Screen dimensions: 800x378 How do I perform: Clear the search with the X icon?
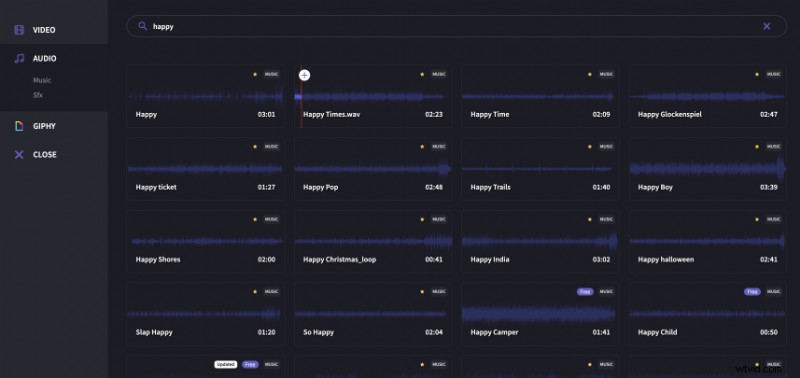[x=766, y=26]
